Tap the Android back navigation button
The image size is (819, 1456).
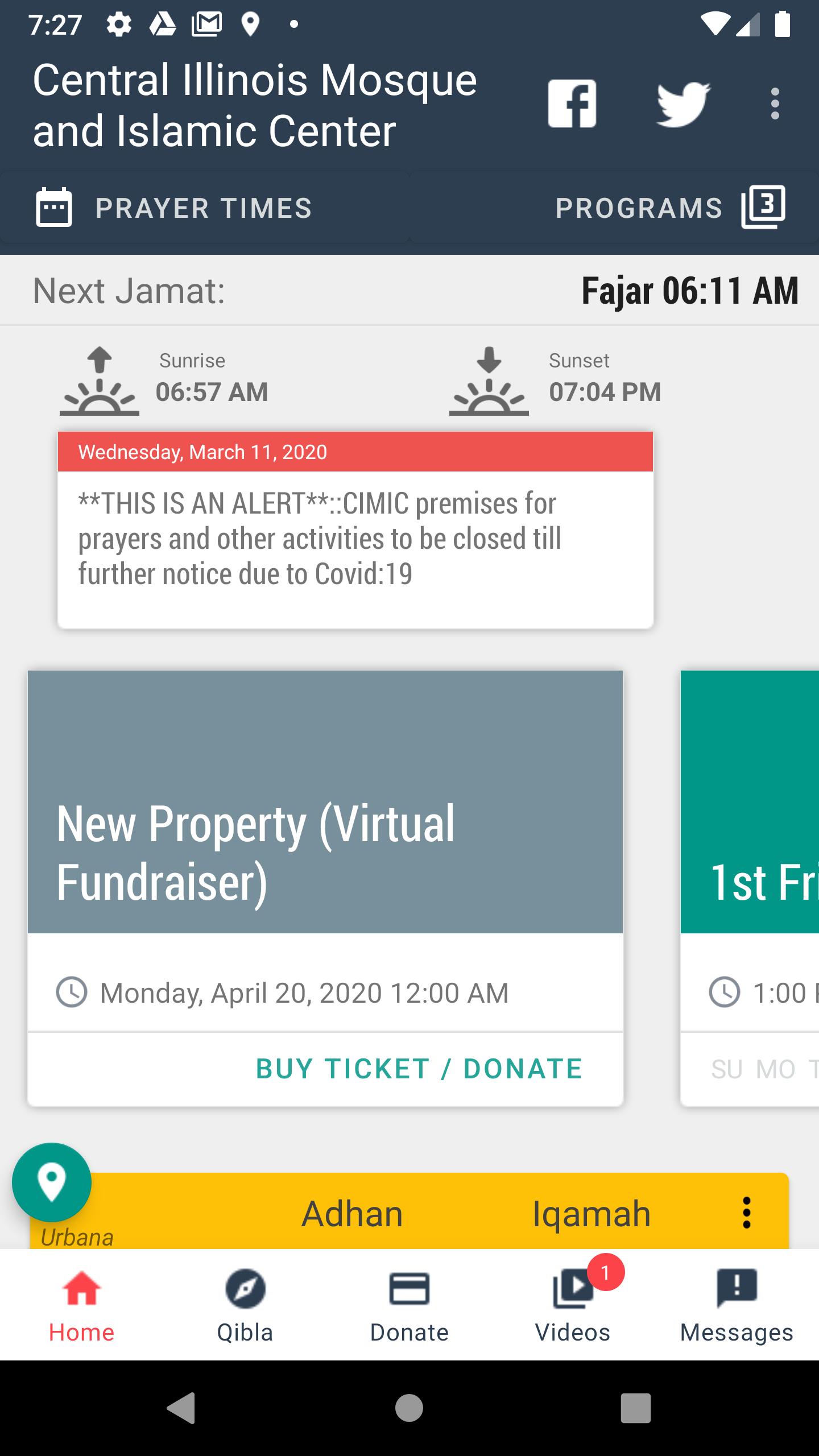pyautogui.click(x=181, y=1408)
